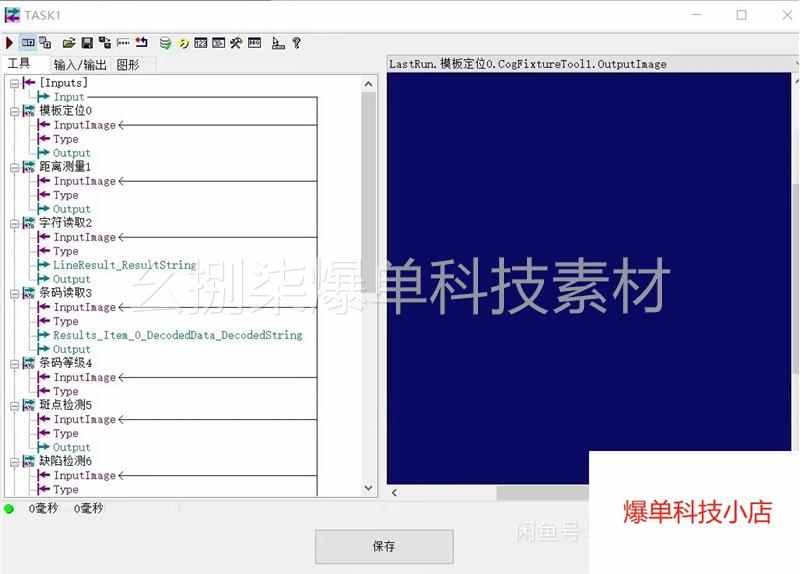The image size is (800, 574).
Task: Select Output under 模板定位0
Action: (71, 153)
